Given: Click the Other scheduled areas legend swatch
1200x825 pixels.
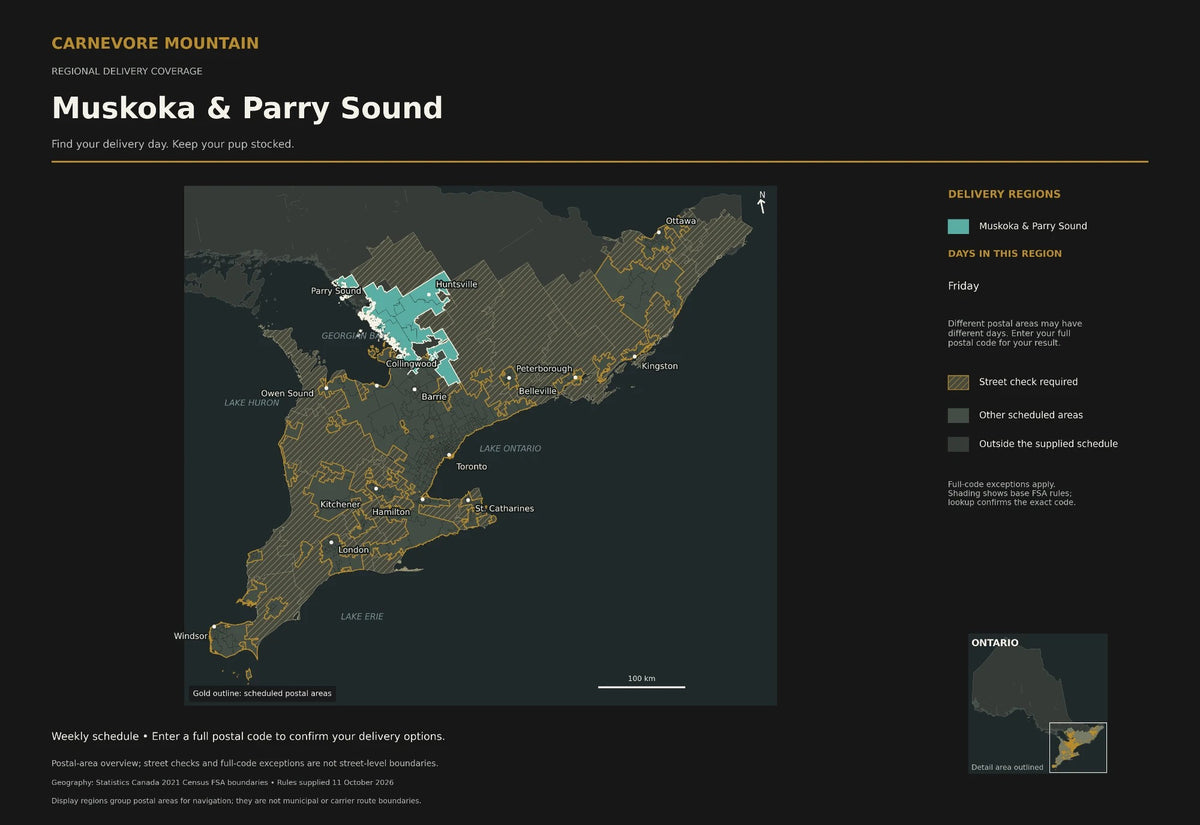Looking at the screenshot, I should [958, 415].
